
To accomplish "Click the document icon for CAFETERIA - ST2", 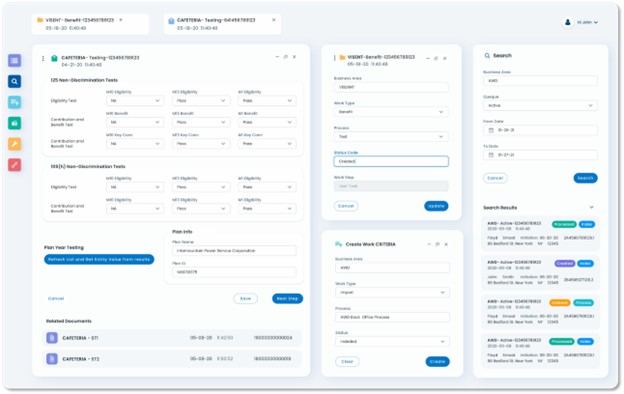I will pos(52,359).
